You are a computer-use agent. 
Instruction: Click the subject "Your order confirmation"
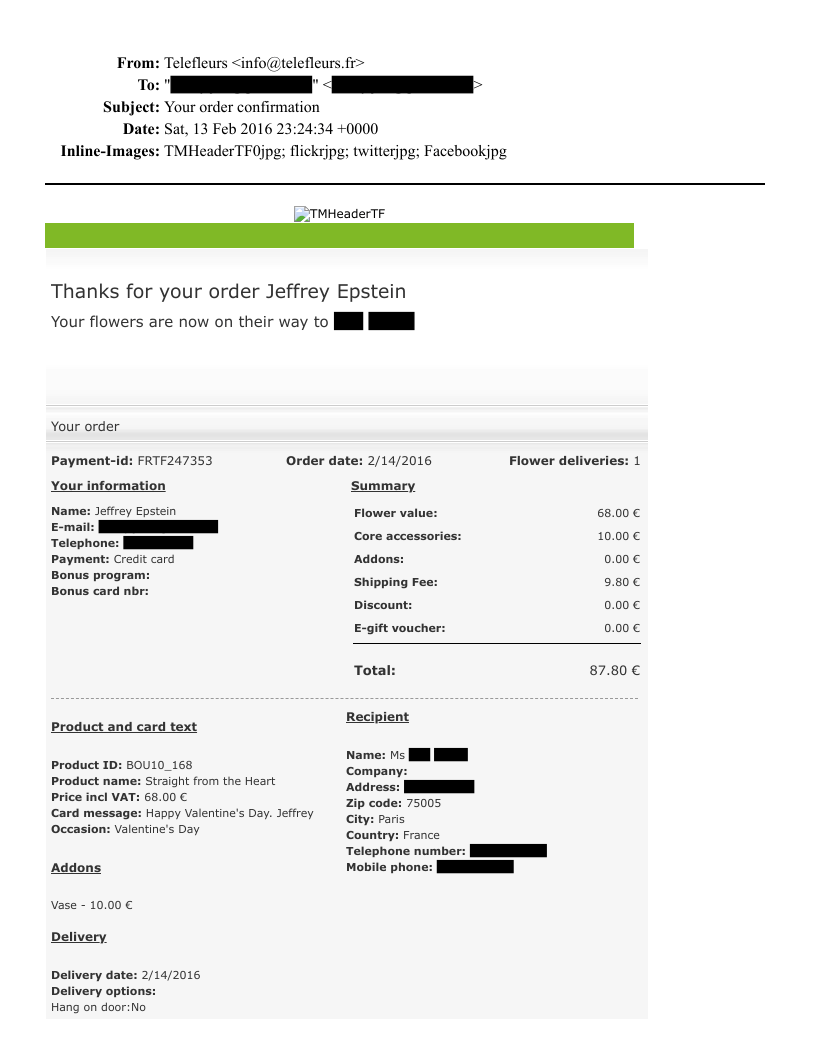242,107
